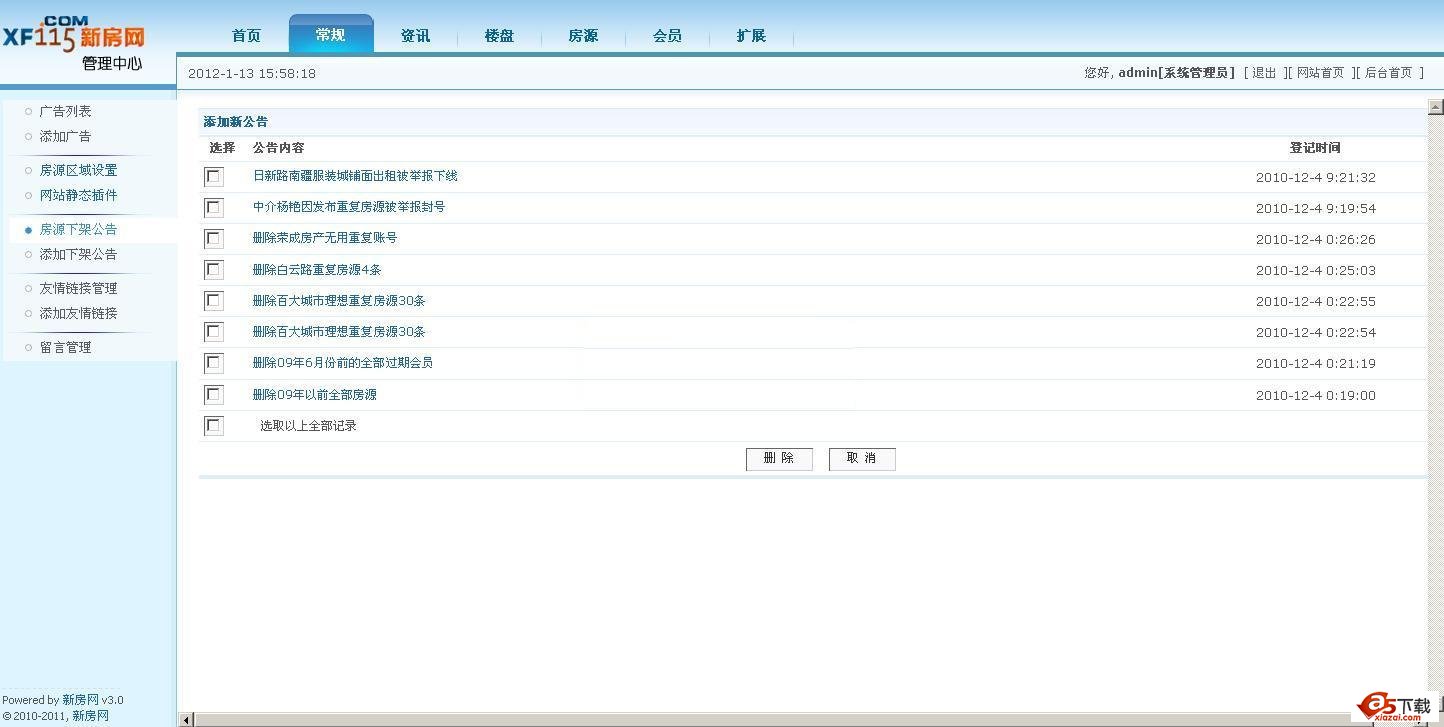1444x727 pixels.
Task: Click the timestamp 2010-12-4 9:21:32
Action: 1316,178
